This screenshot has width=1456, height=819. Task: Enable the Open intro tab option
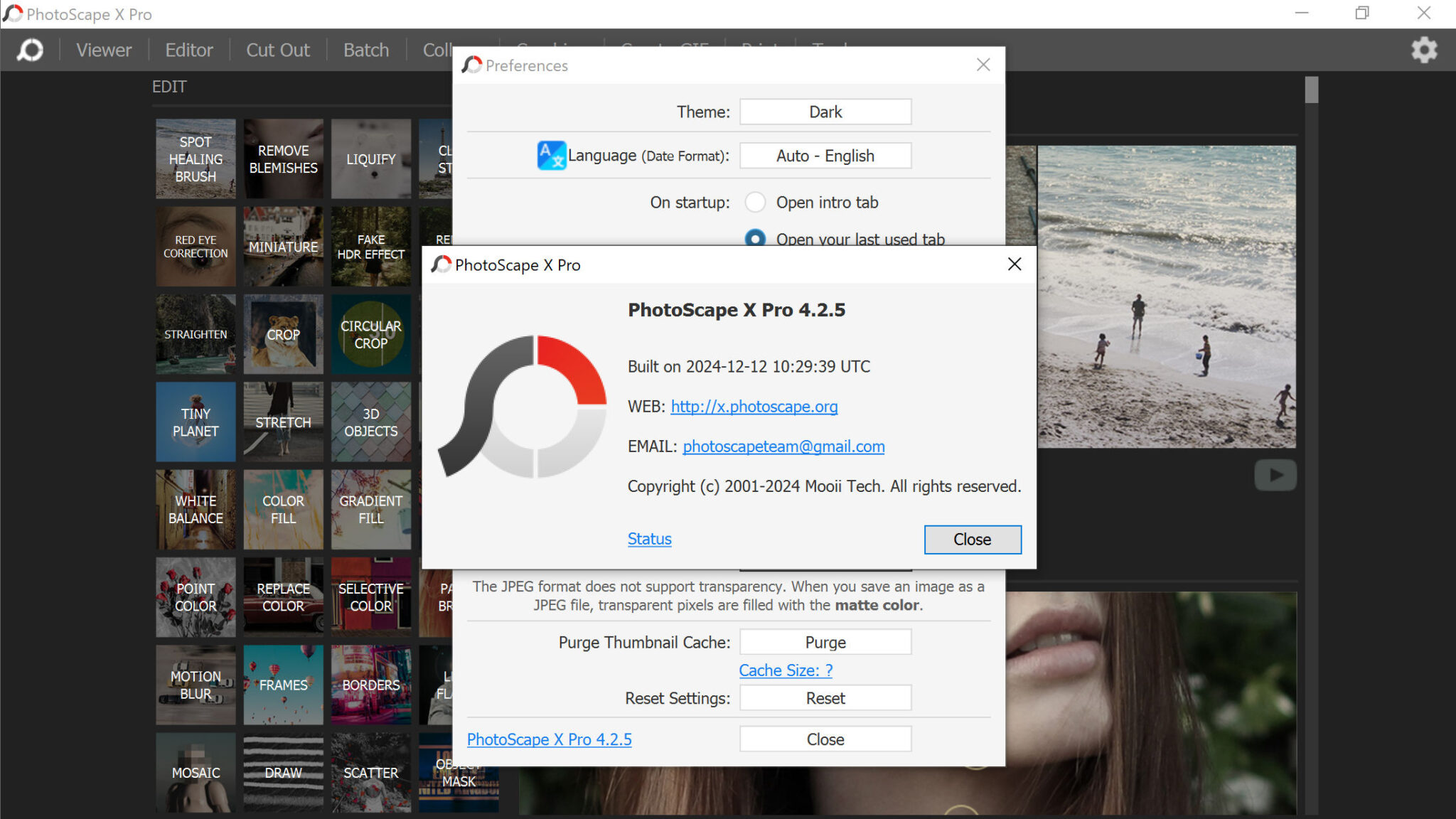click(x=756, y=202)
